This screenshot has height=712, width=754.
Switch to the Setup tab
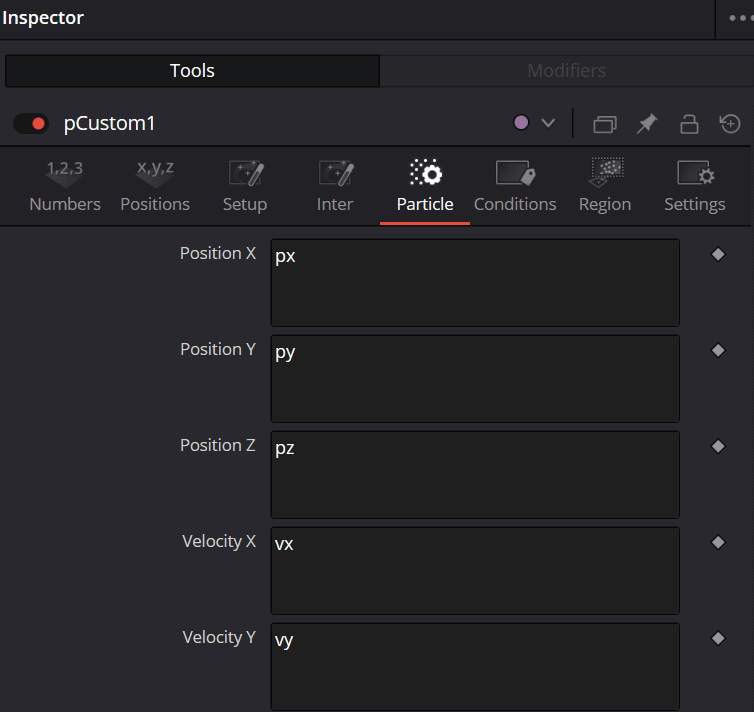point(245,186)
